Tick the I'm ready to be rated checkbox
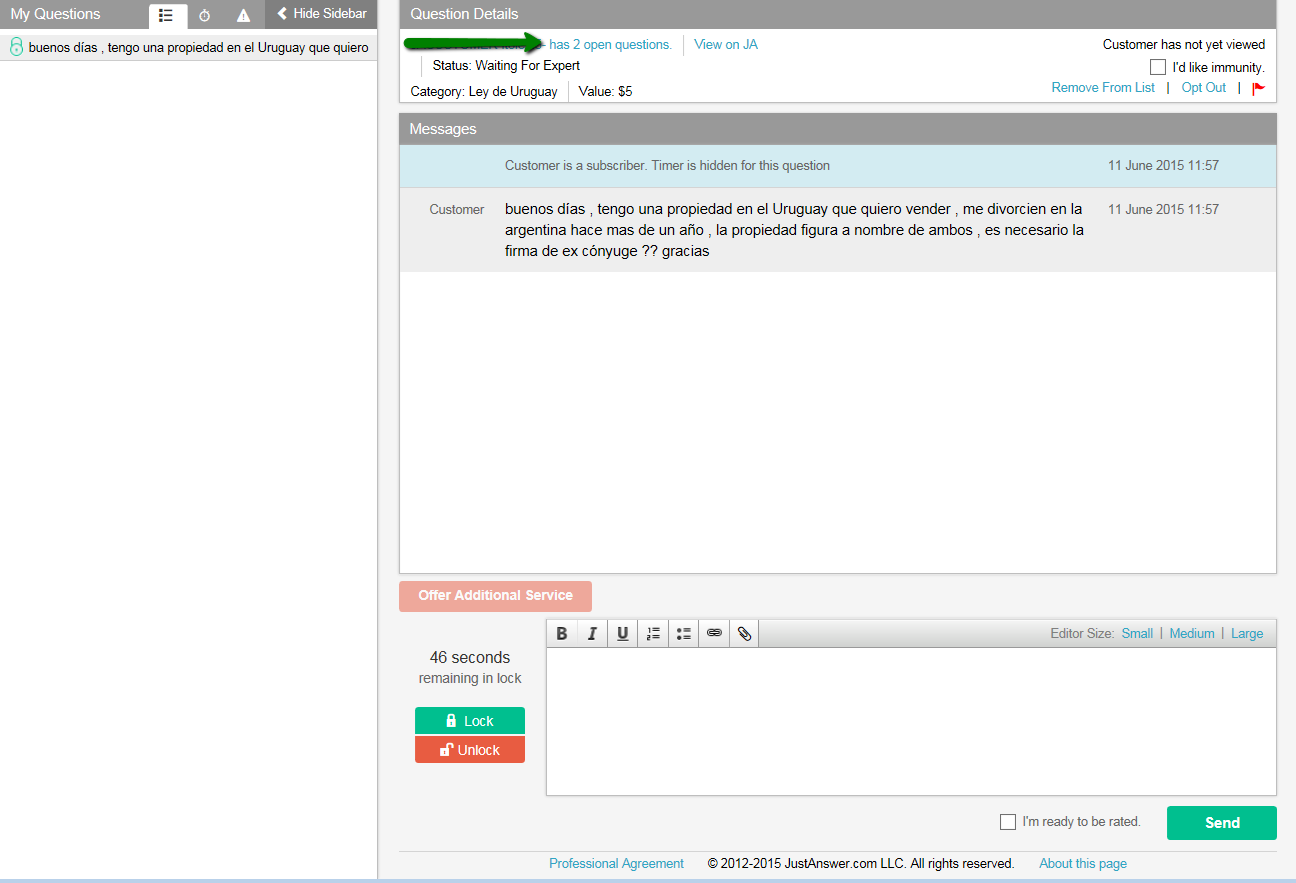This screenshot has width=1296, height=883. click(x=1008, y=822)
